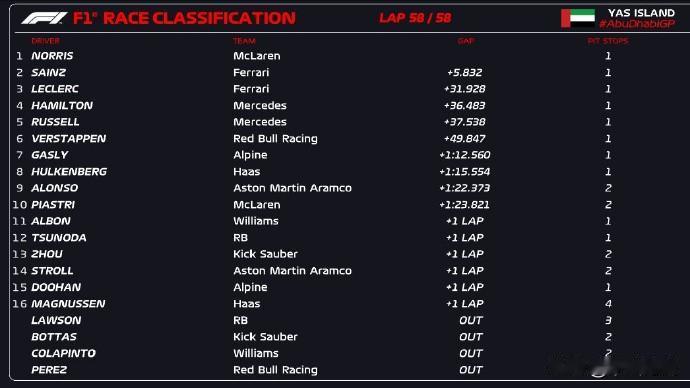Select NORRIS in first place
The width and height of the screenshot is (690, 388).
(x=52, y=56)
